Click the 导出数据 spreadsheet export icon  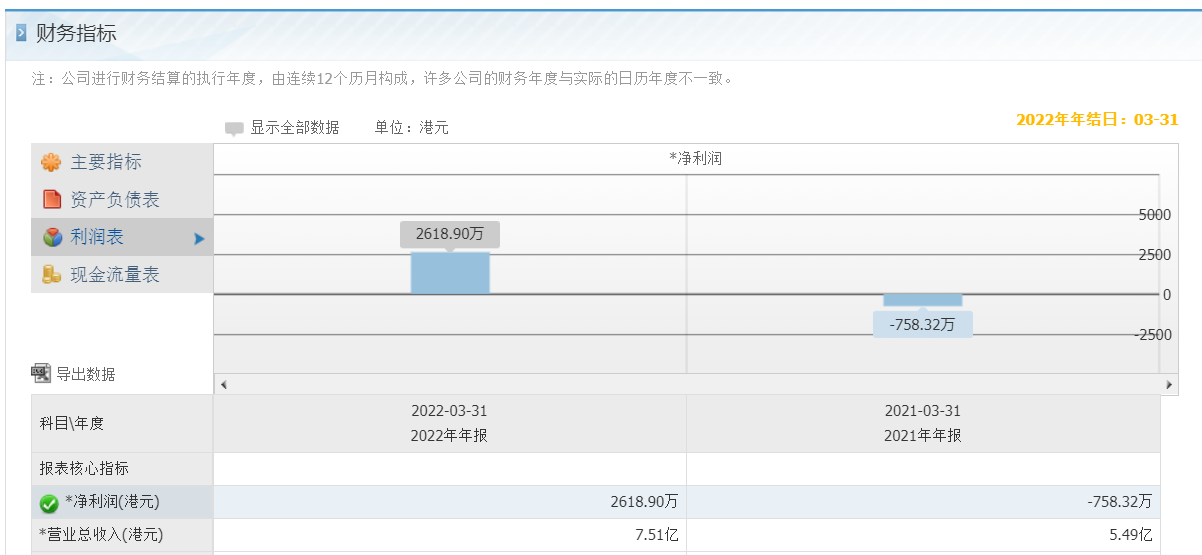pyautogui.click(x=41, y=373)
